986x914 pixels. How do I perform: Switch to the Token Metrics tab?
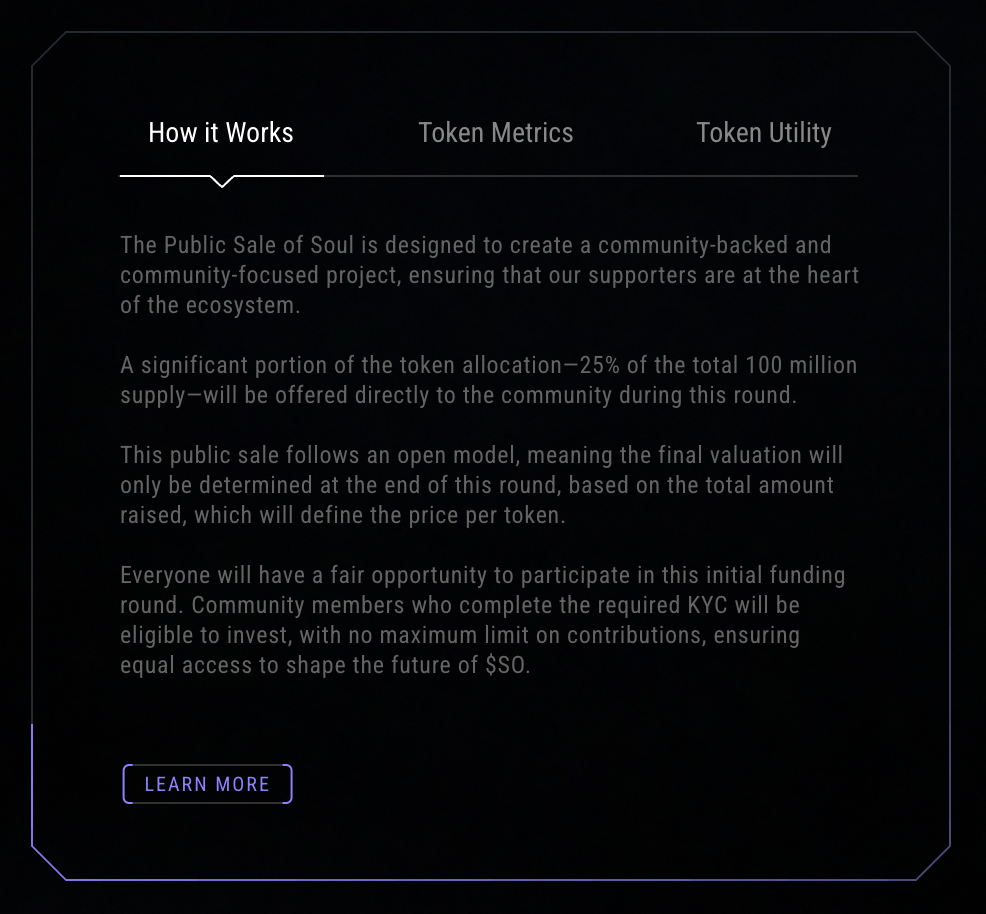tap(496, 133)
